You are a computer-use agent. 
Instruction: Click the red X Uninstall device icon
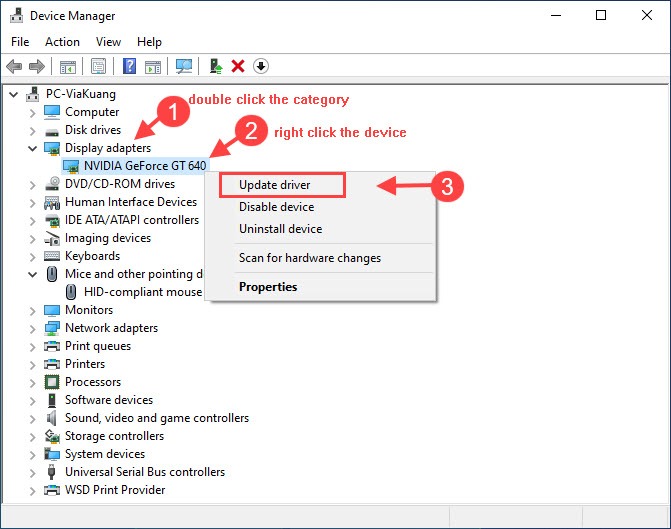click(238, 66)
